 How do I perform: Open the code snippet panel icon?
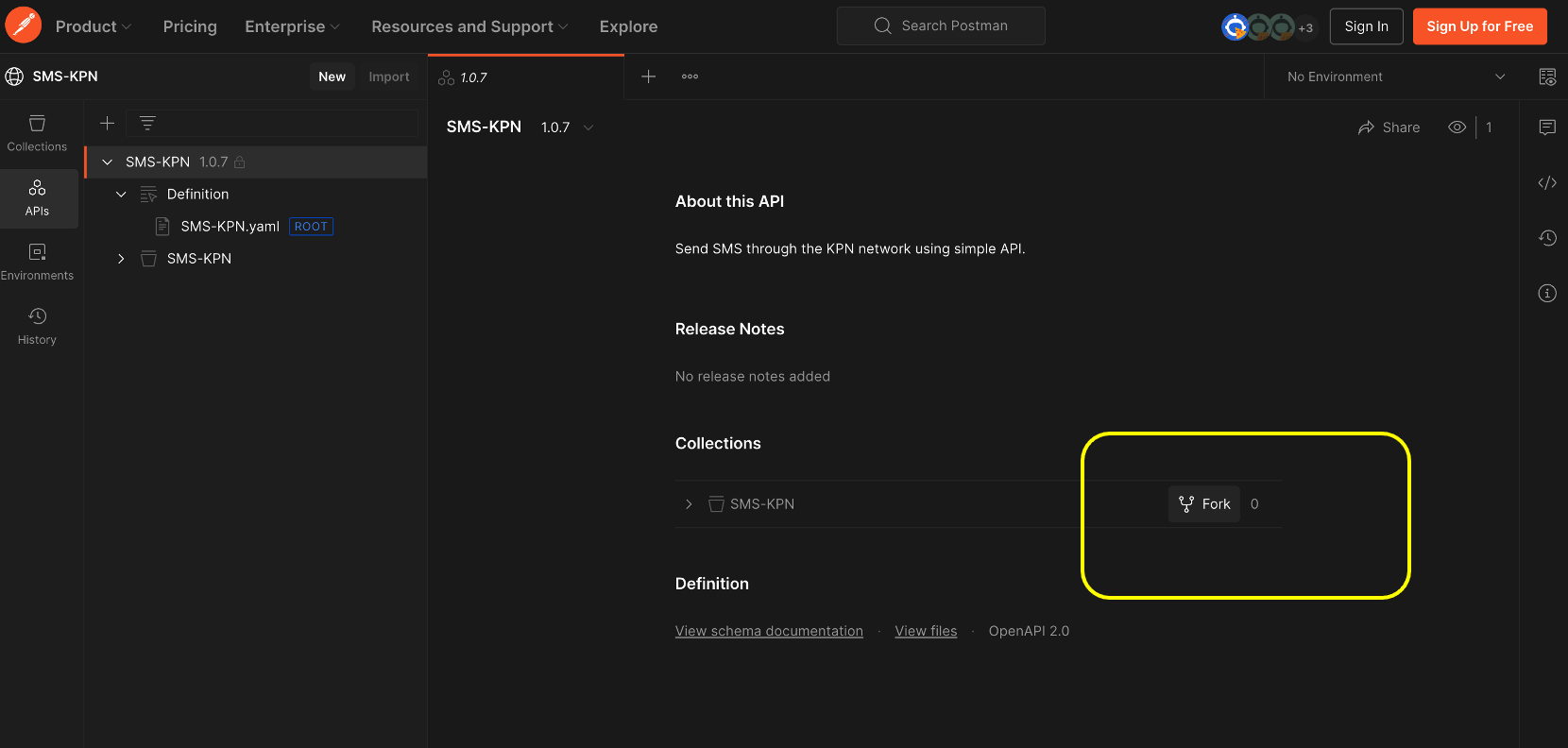[1547, 183]
